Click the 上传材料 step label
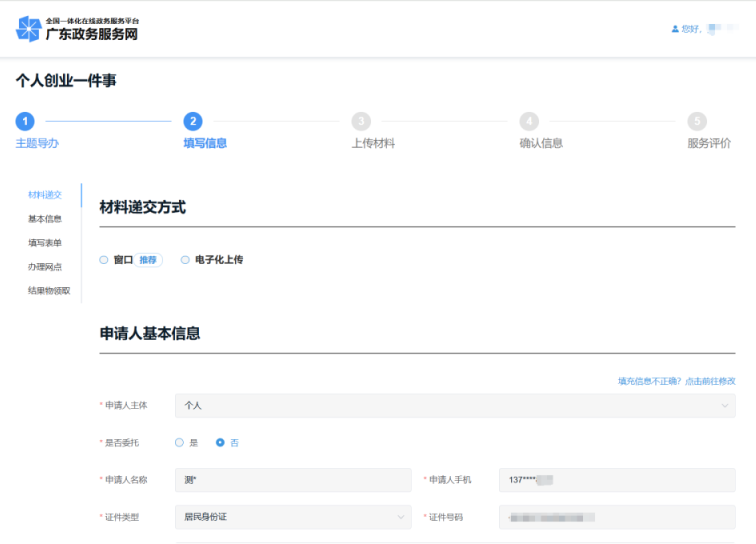 [x=373, y=143]
